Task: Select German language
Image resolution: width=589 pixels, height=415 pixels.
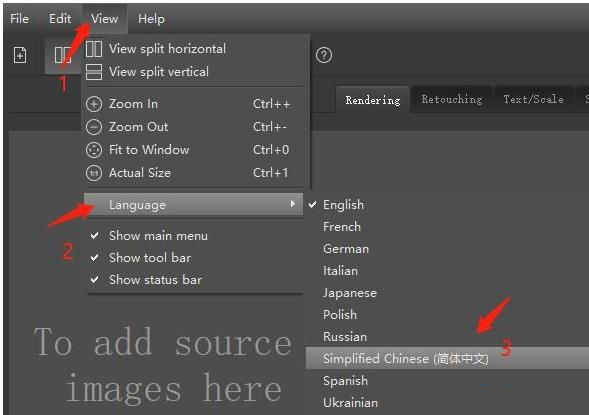Action: (x=346, y=249)
